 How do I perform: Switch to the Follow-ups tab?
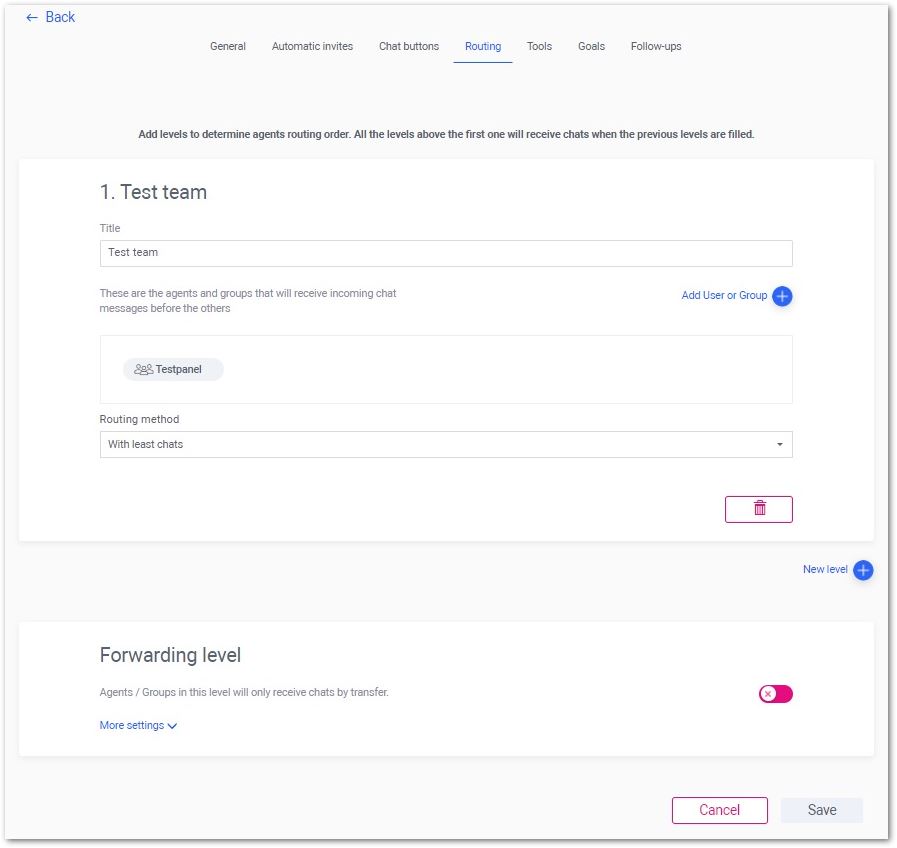coord(656,46)
